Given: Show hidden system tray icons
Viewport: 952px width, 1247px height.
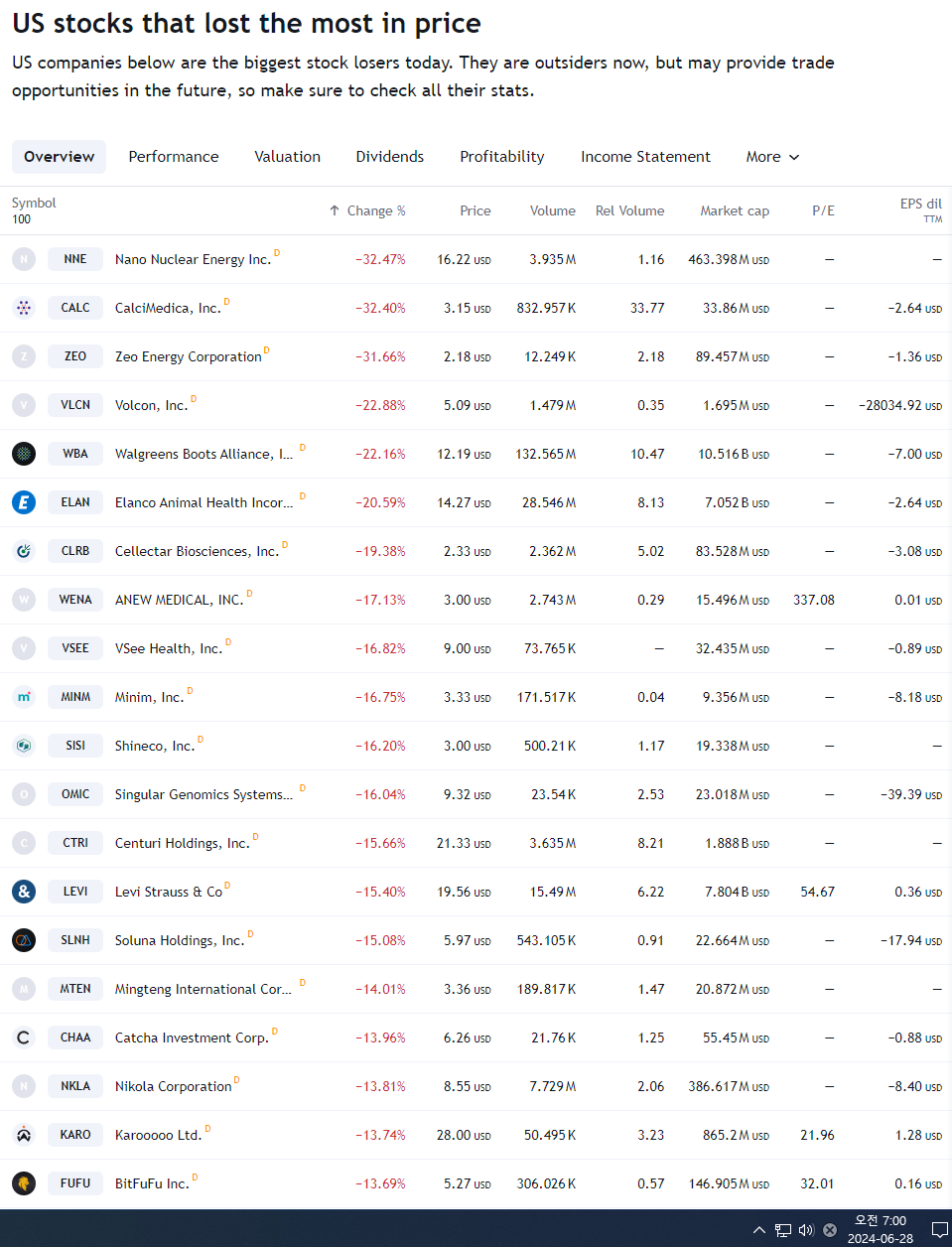Looking at the screenshot, I should (x=759, y=1230).
